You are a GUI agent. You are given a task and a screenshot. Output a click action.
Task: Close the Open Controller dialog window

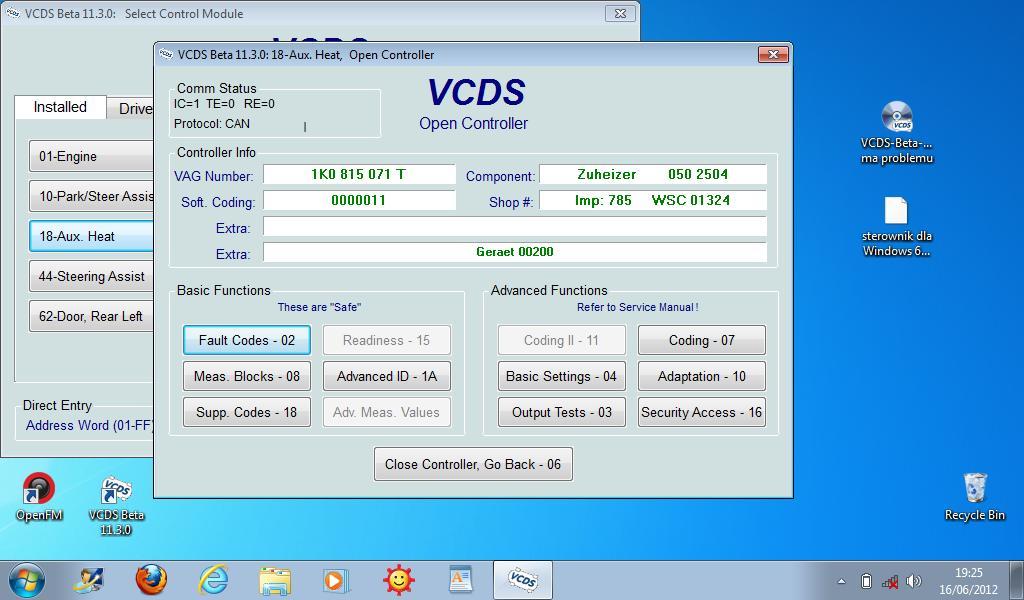[x=773, y=54]
